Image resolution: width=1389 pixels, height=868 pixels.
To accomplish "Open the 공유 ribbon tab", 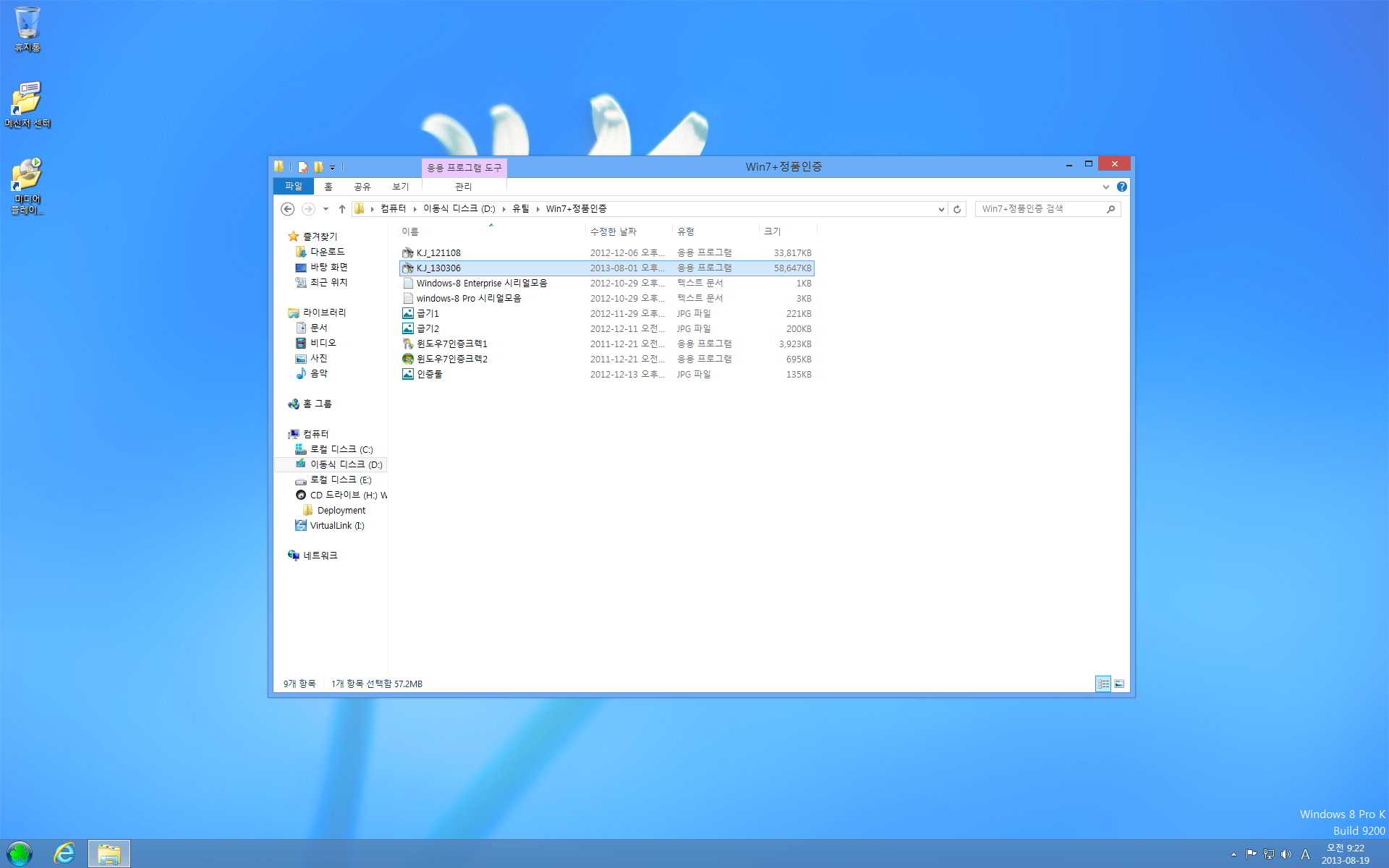I will coord(362,187).
